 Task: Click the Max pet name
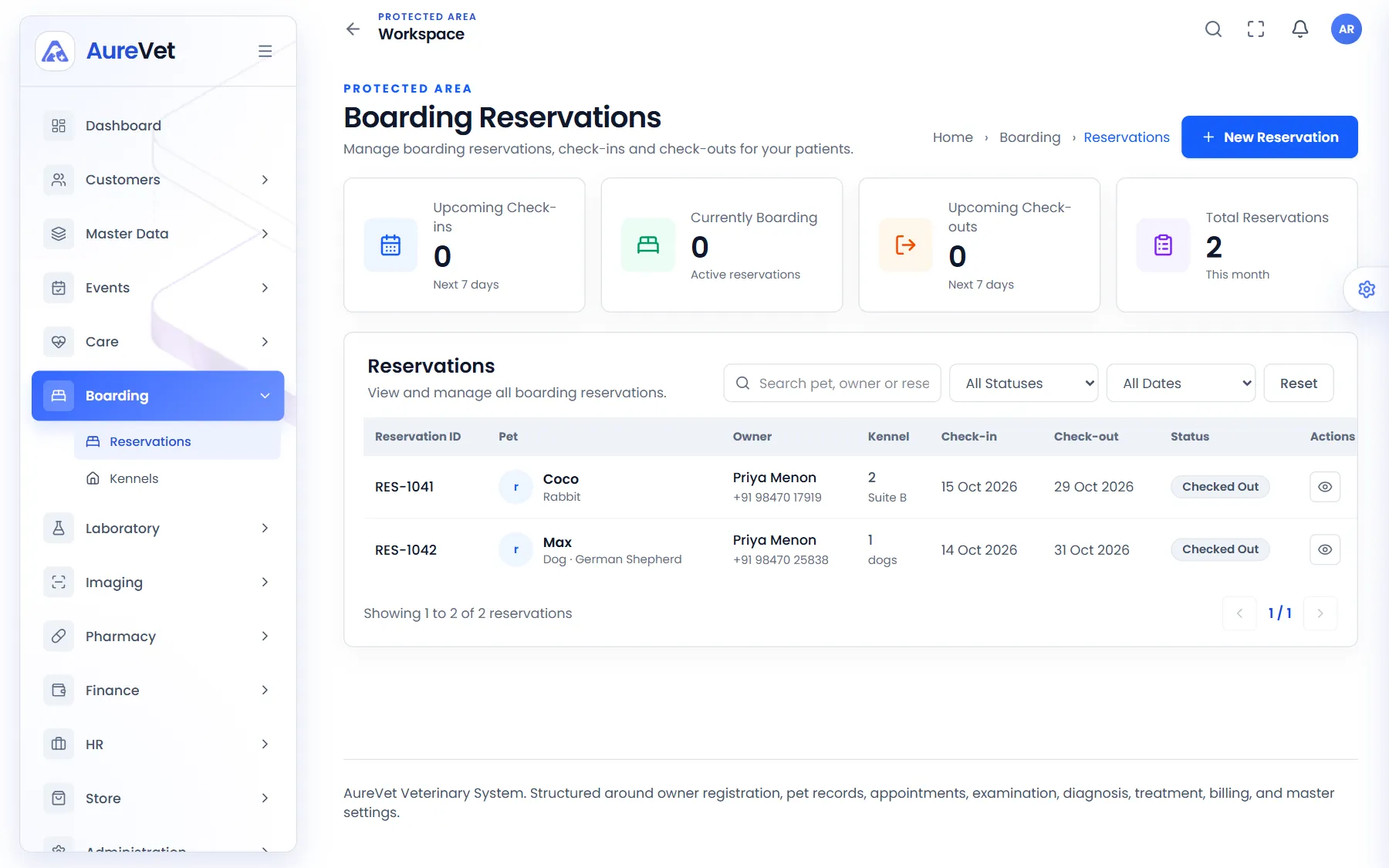pyautogui.click(x=557, y=542)
